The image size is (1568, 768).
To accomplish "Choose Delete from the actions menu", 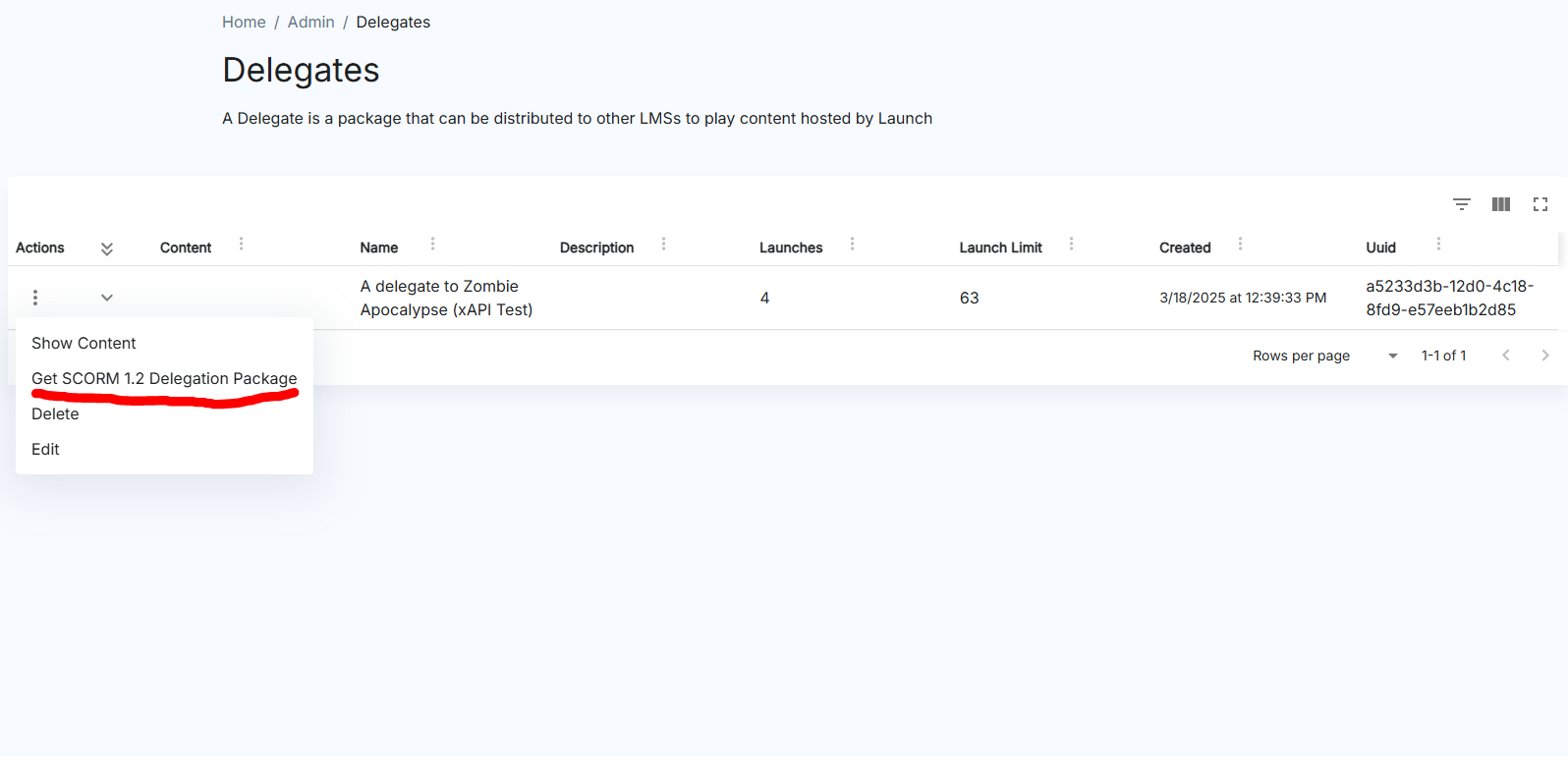I will [x=164, y=413].
